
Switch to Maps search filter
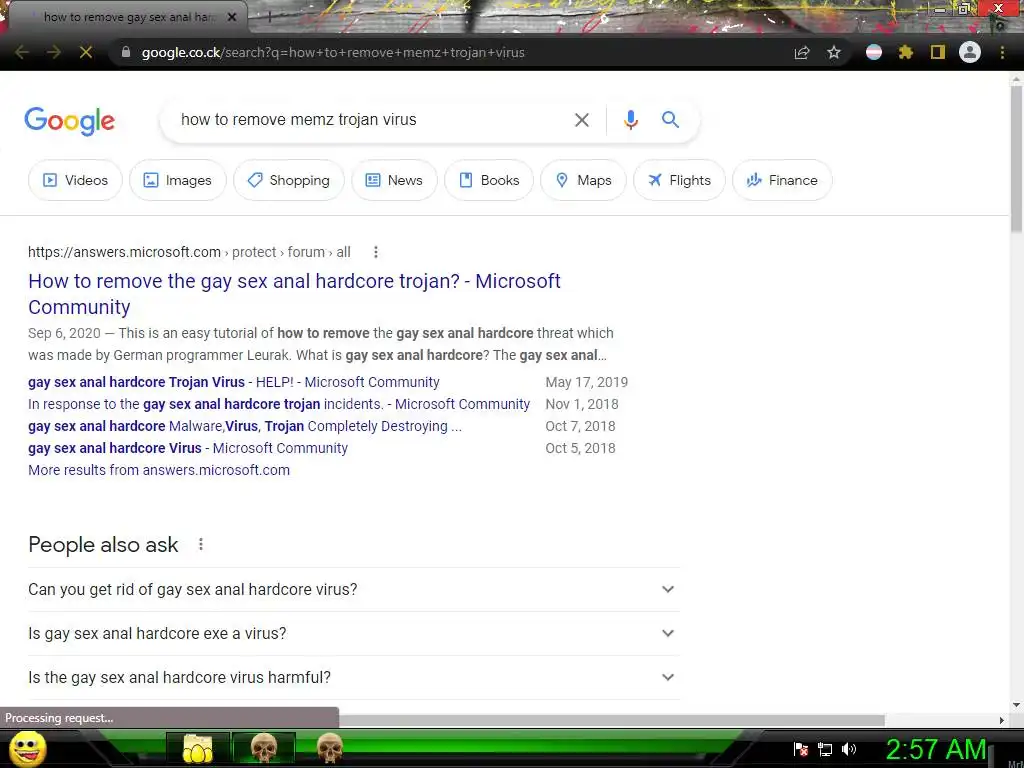coord(583,180)
